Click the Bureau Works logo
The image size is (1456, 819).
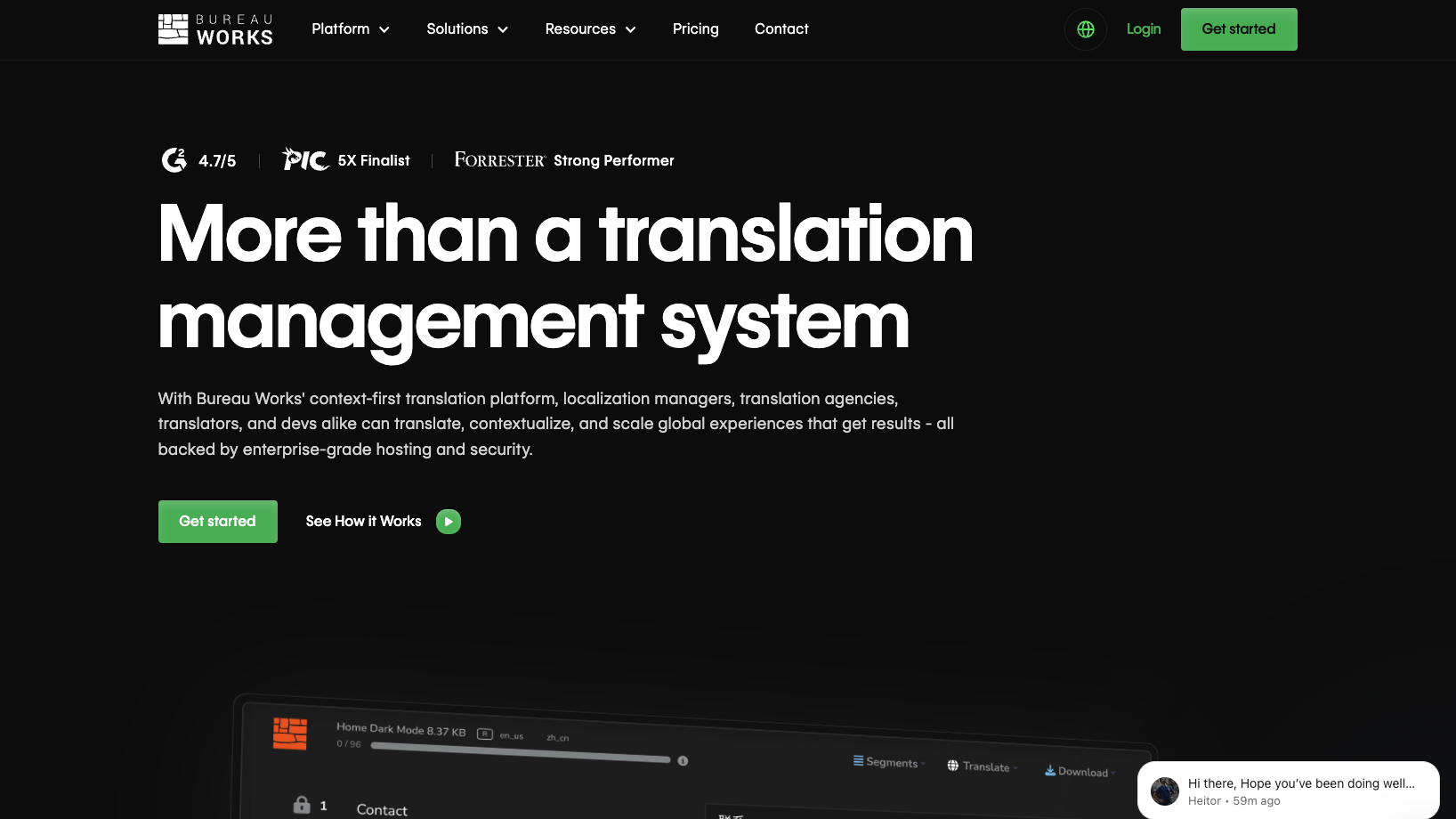tap(215, 29)
